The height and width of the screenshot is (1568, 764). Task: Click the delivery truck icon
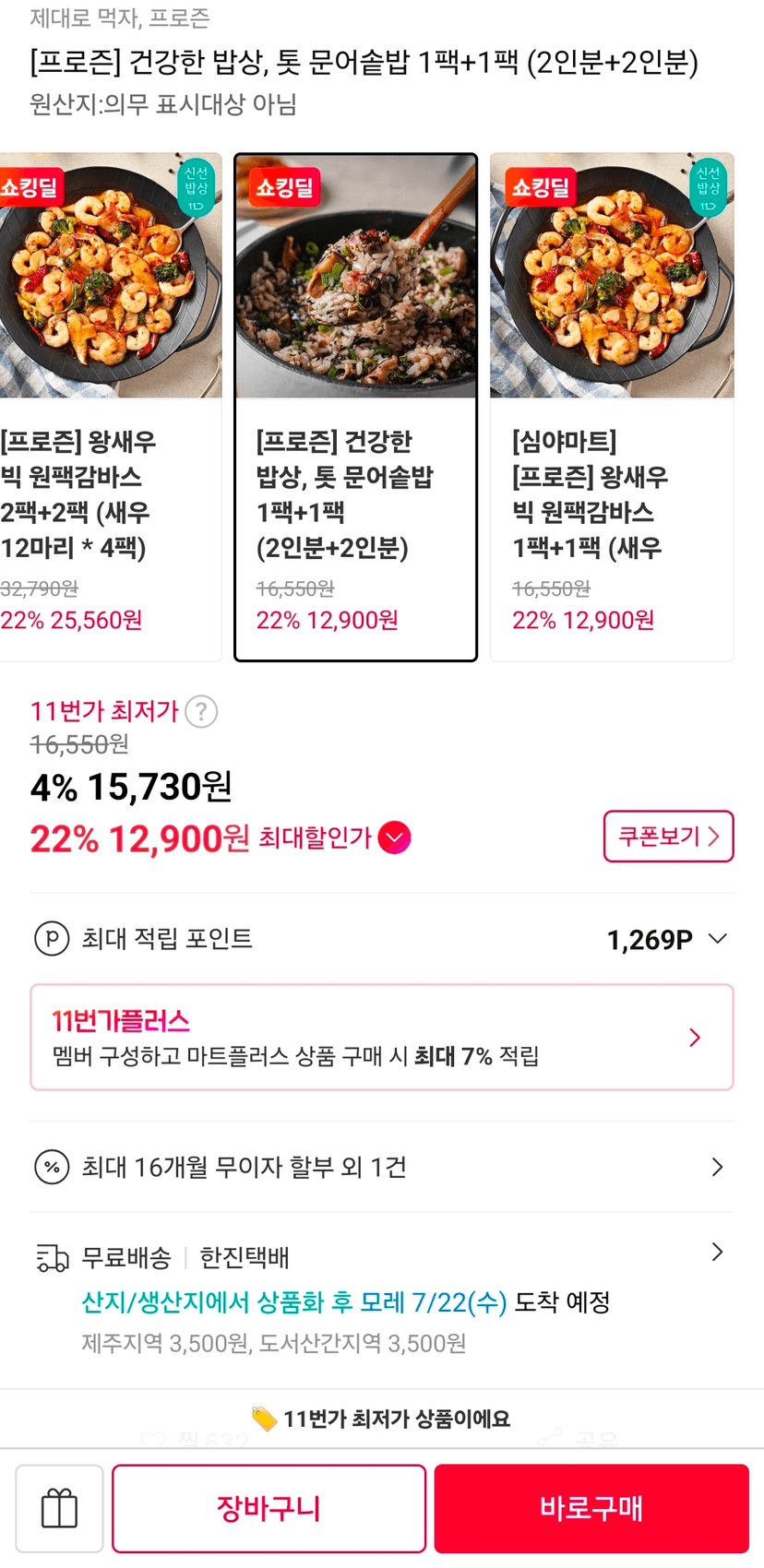pyautogui.click(x=53, y=1258)
